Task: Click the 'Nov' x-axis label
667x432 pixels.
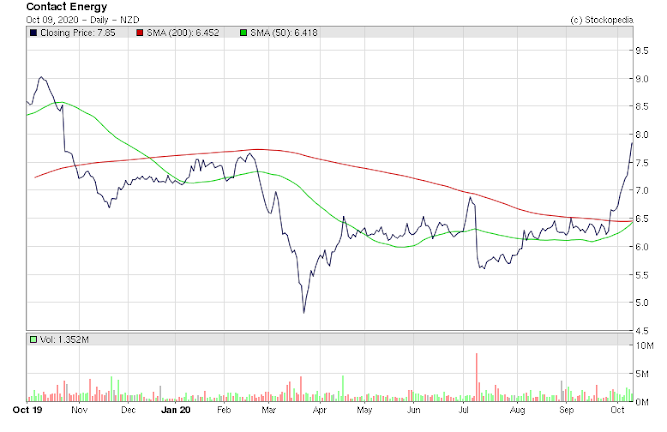Action: [79, 410]
